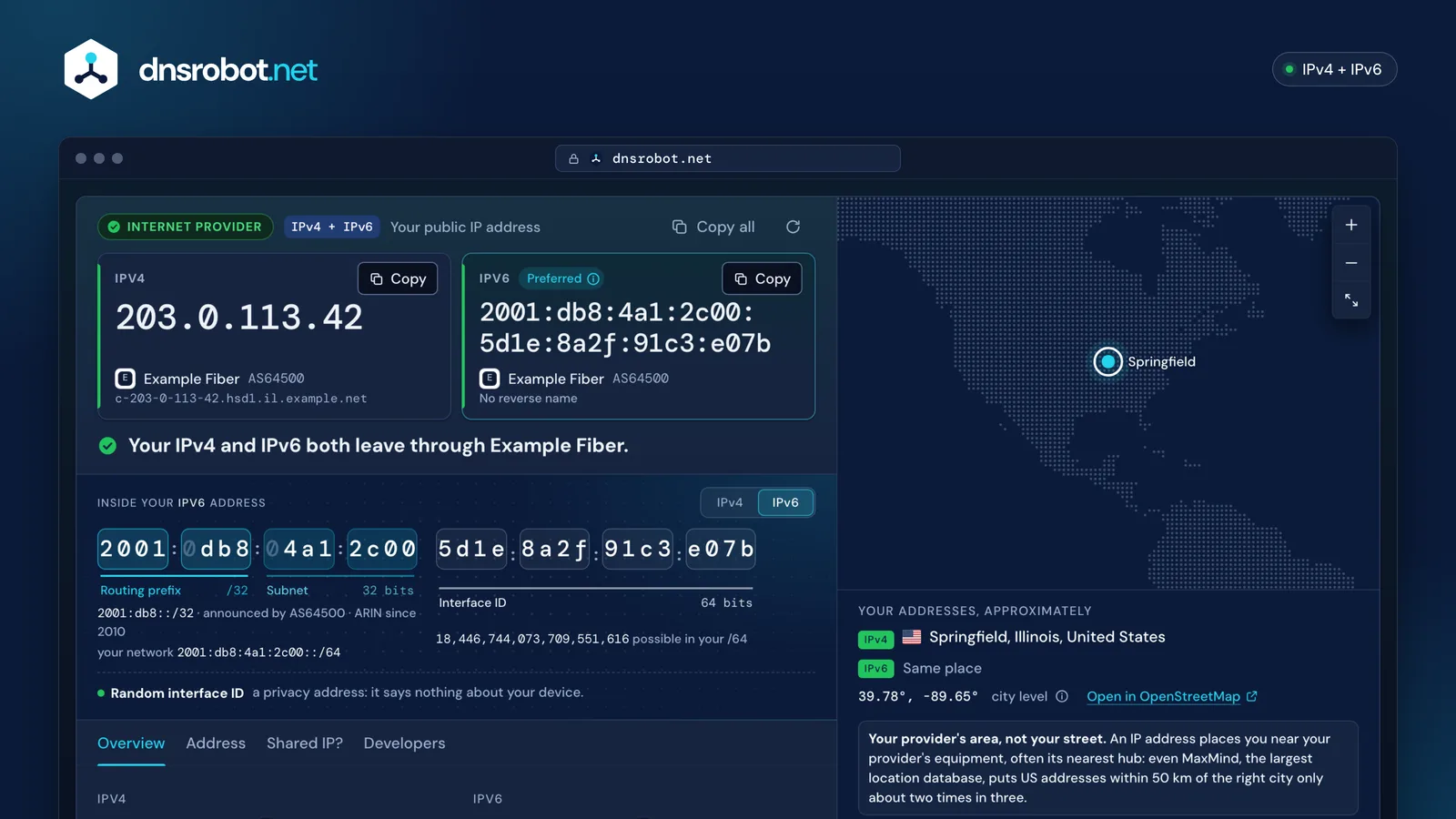The image size is (1456, 819).
Task: Select IPv6 in the breakdown toggle
Action: (785, 502)
